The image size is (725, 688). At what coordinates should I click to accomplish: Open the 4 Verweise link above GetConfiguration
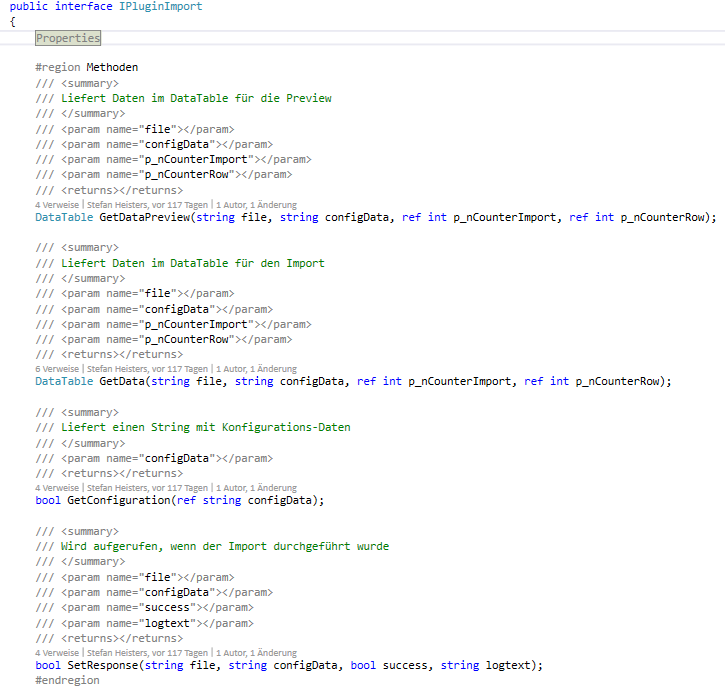click(57, 487)
